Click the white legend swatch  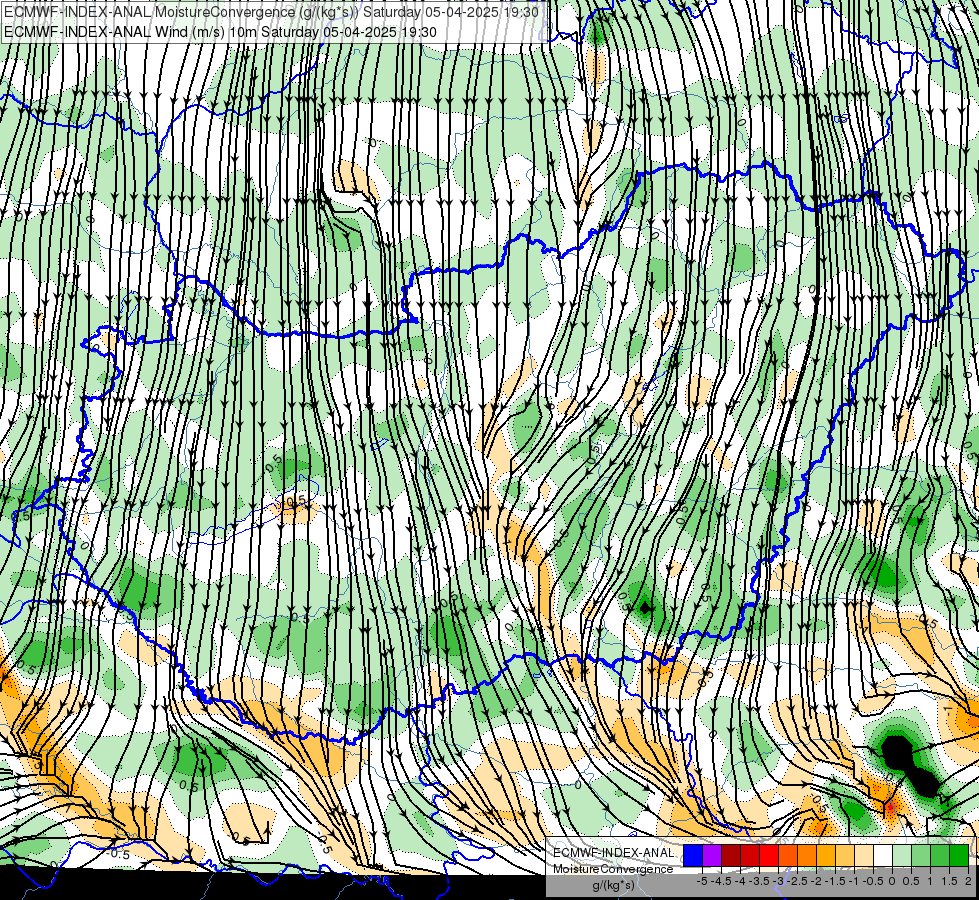tap(883, 856)
